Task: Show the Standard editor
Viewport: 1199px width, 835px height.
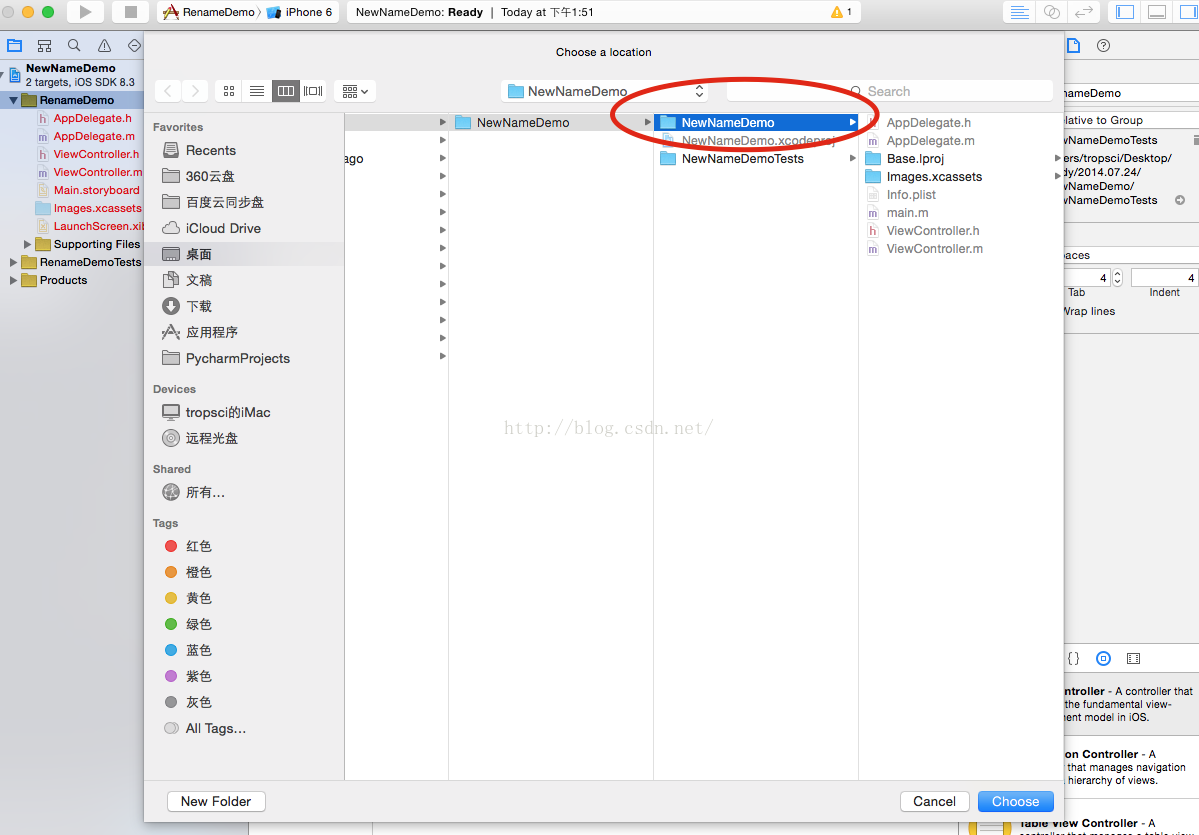Action: coord(1019,12)
